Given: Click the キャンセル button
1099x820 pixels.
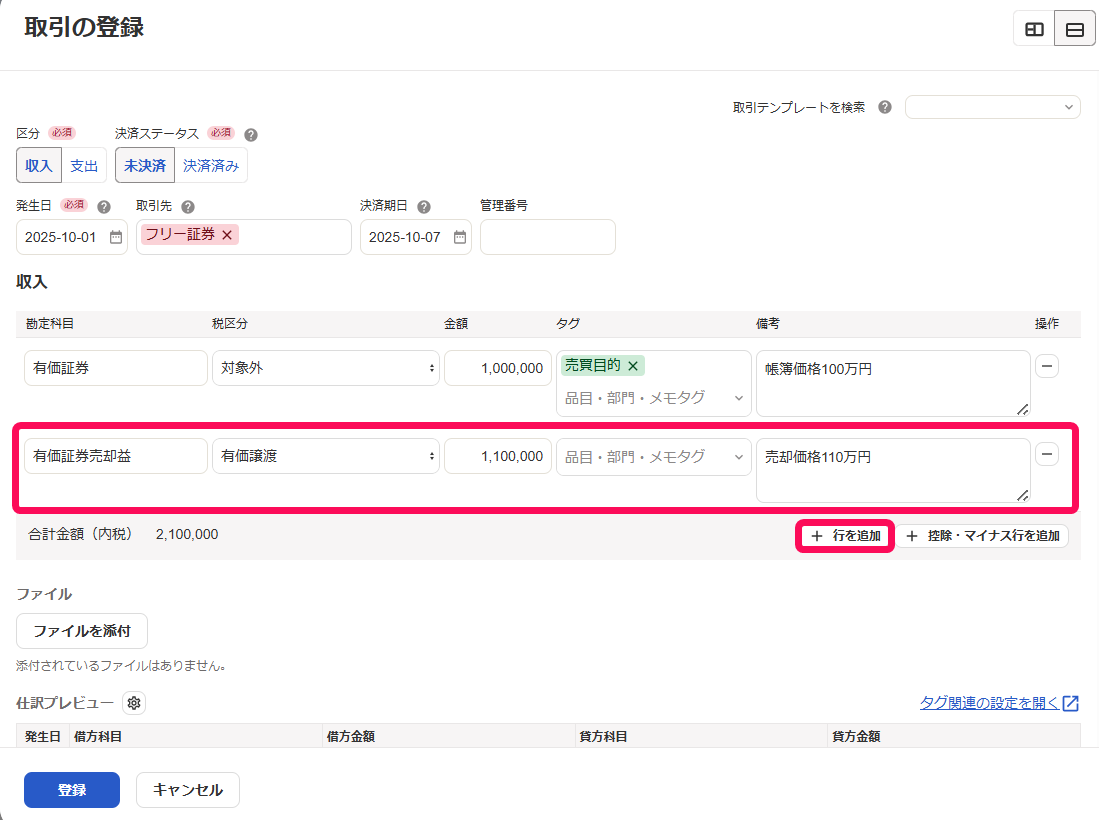Looking at the screenshot, I should (188, 790).
